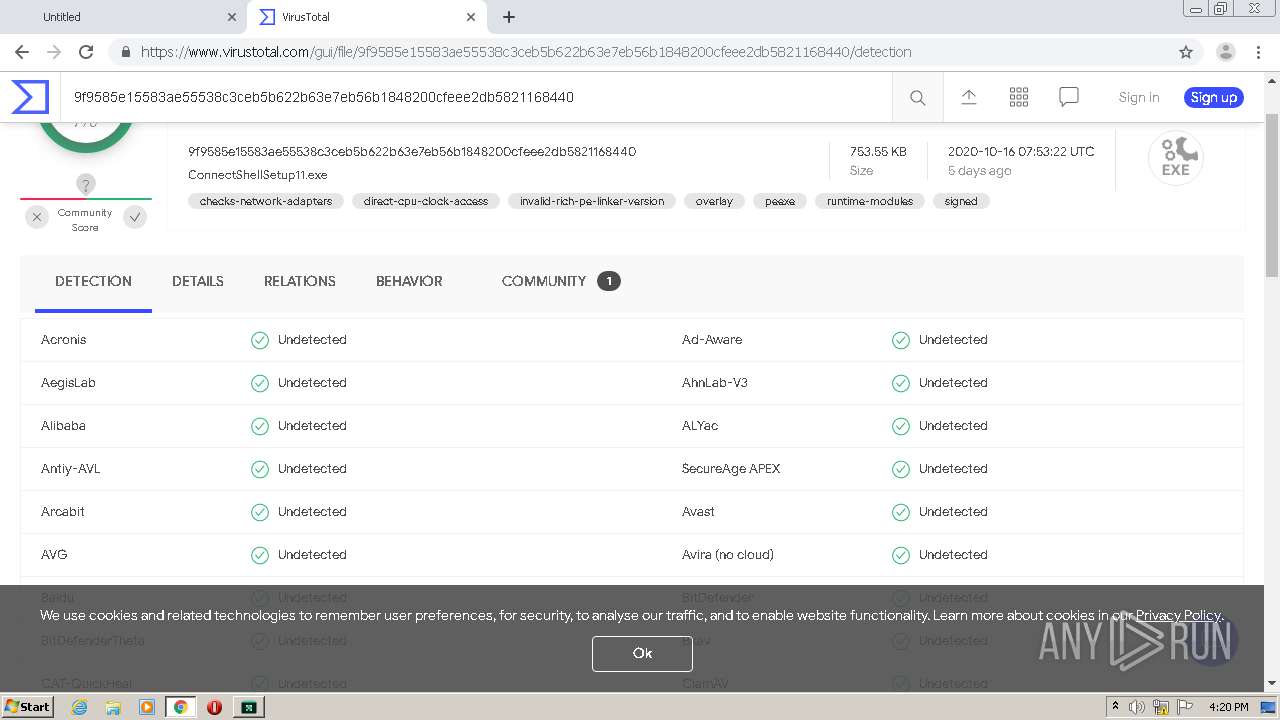Open the Privacy Policy link
1280x720 pixels.
(1178, 615)
